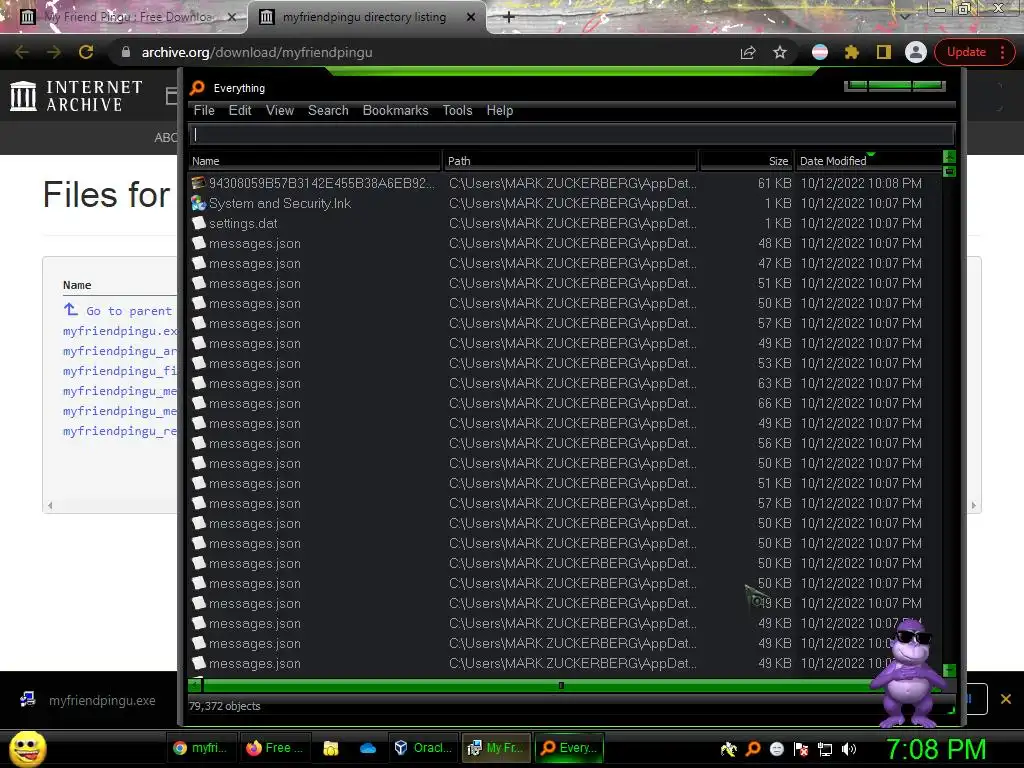This screenshot has height=768, width=1024.
Task: Select the messages.json row sized 47 KB
Action: click(565, 263)
